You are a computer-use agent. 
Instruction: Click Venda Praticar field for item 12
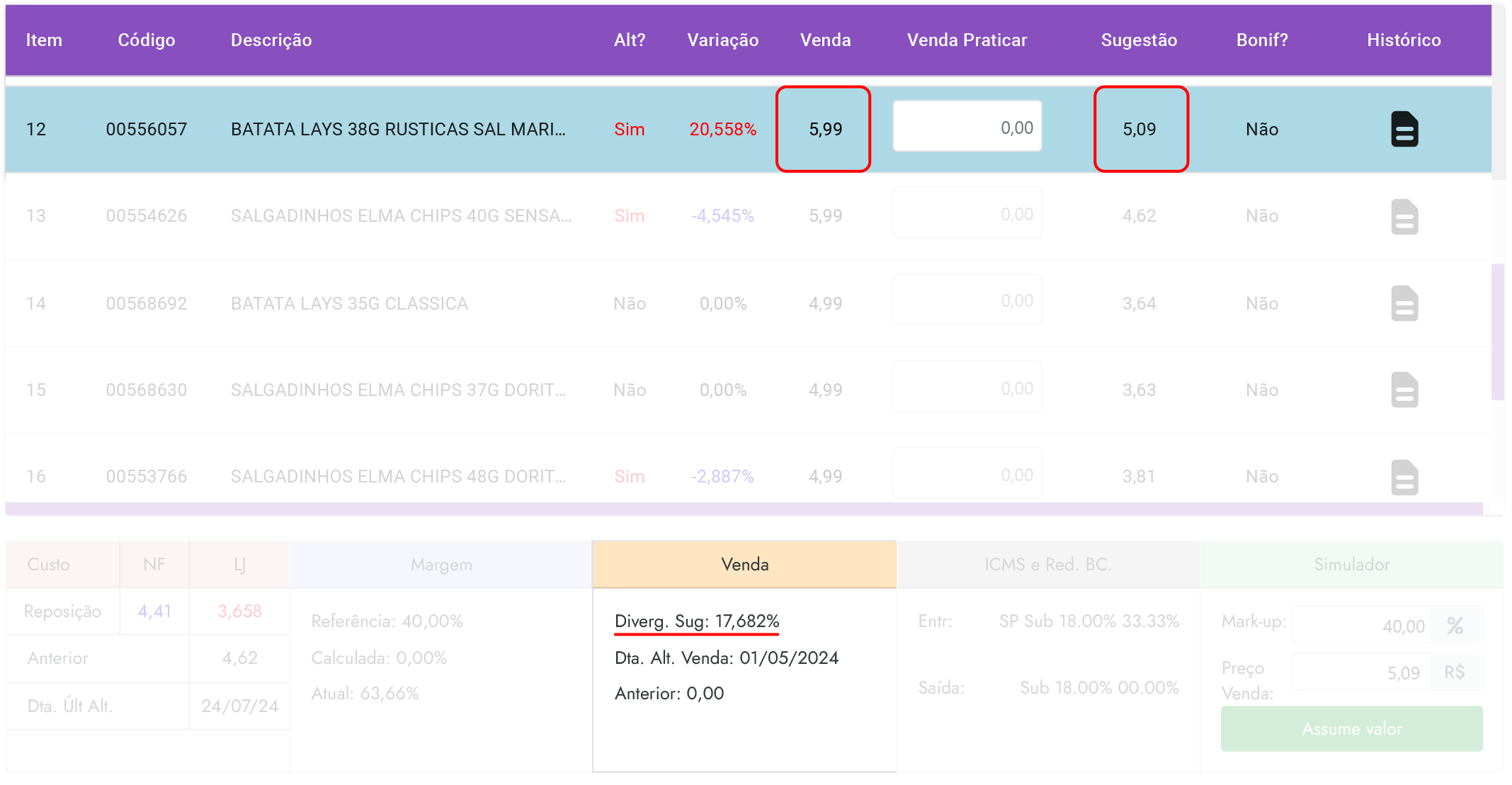coord(967,128)
